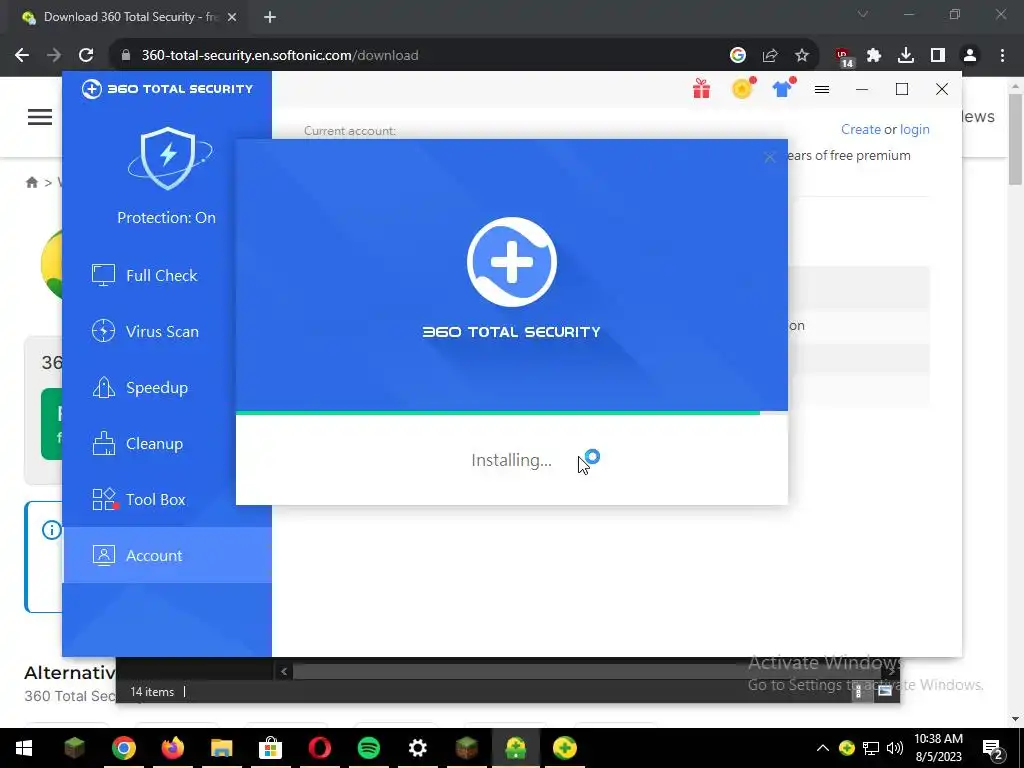The width and height of the screenshot is (1024, 768).
Task: Click the Tool Box grid icon
Action: tap(104, 500)
